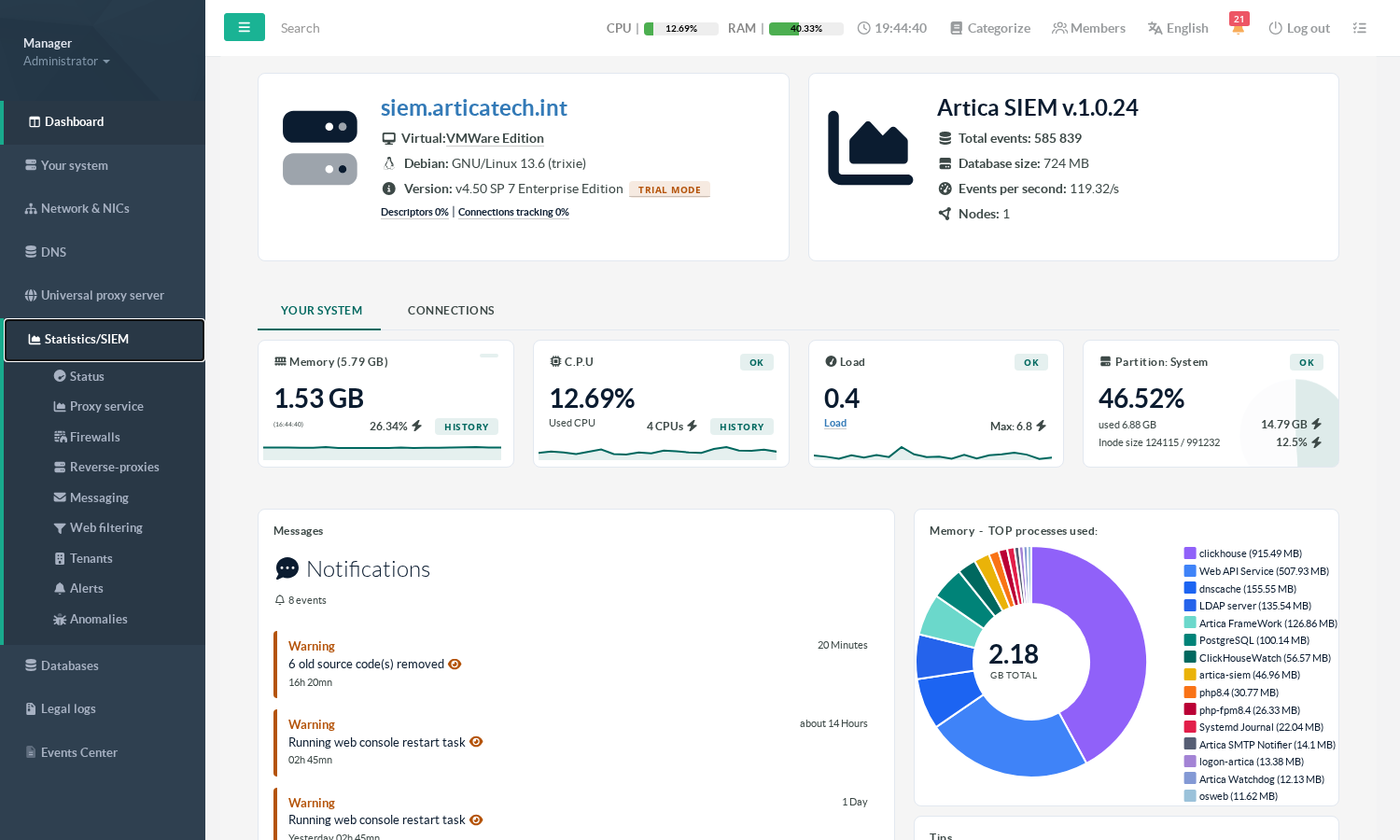Image resolution: width=1400 pixels, height=840 pixels.
Task: Open Connections tracking 0% link
Action: (x=513, y=212)
